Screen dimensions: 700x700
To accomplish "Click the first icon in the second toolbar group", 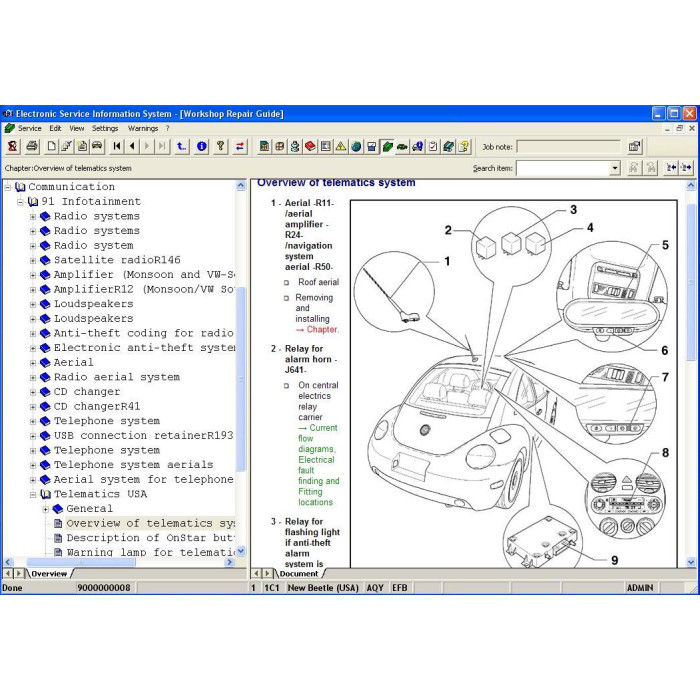I will coord(264,146).
